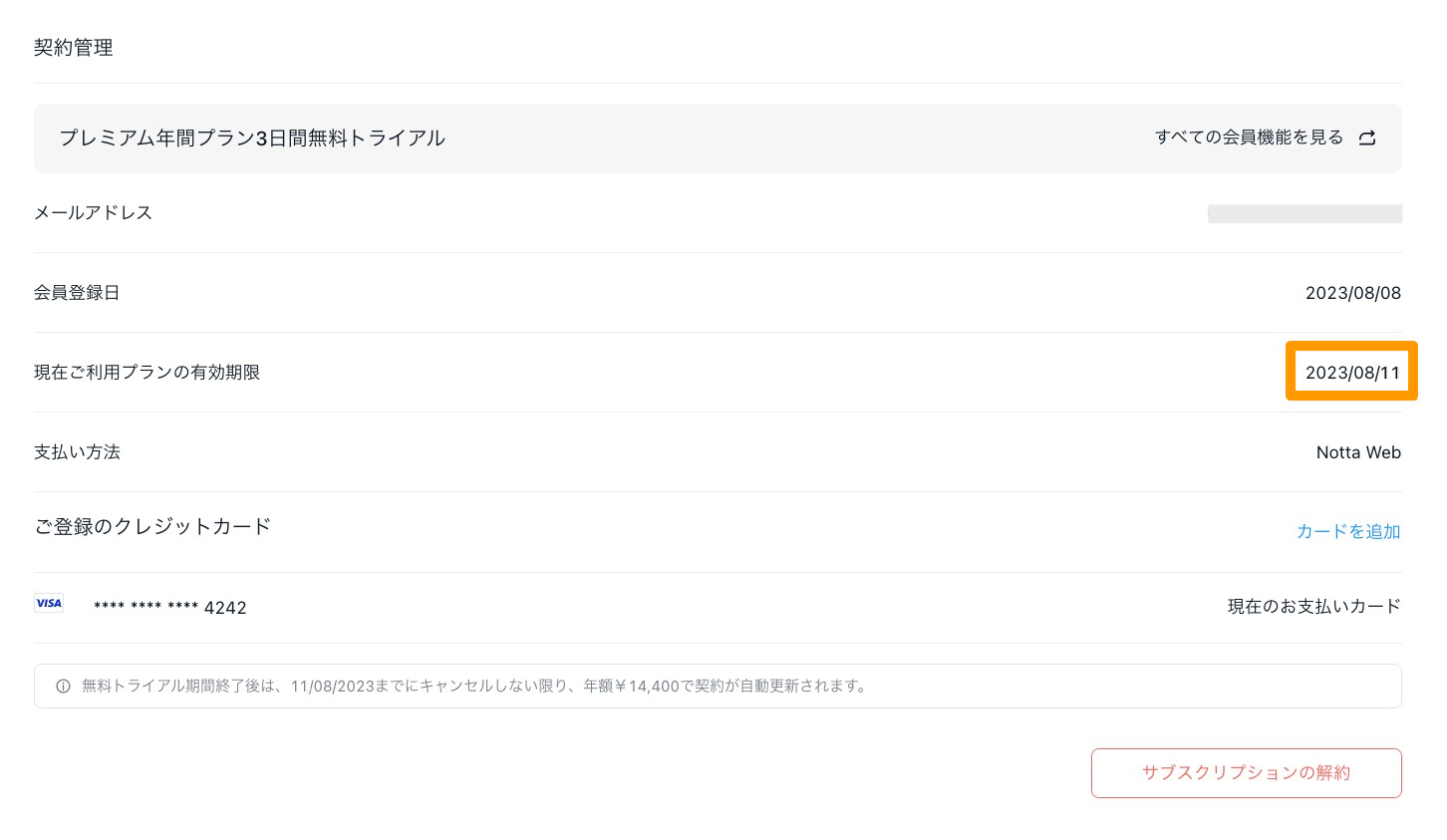The width and height of the screenshot is (1447, 840).
Task: Click the カードを追加 link
Action: coord(1348,532)
